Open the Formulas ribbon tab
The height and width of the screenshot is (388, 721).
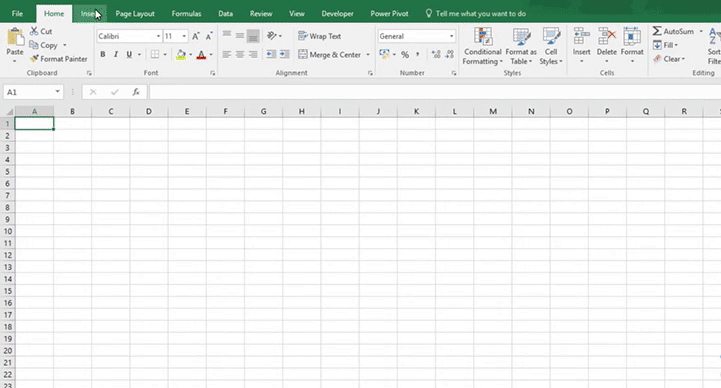[x=186, y=13]
